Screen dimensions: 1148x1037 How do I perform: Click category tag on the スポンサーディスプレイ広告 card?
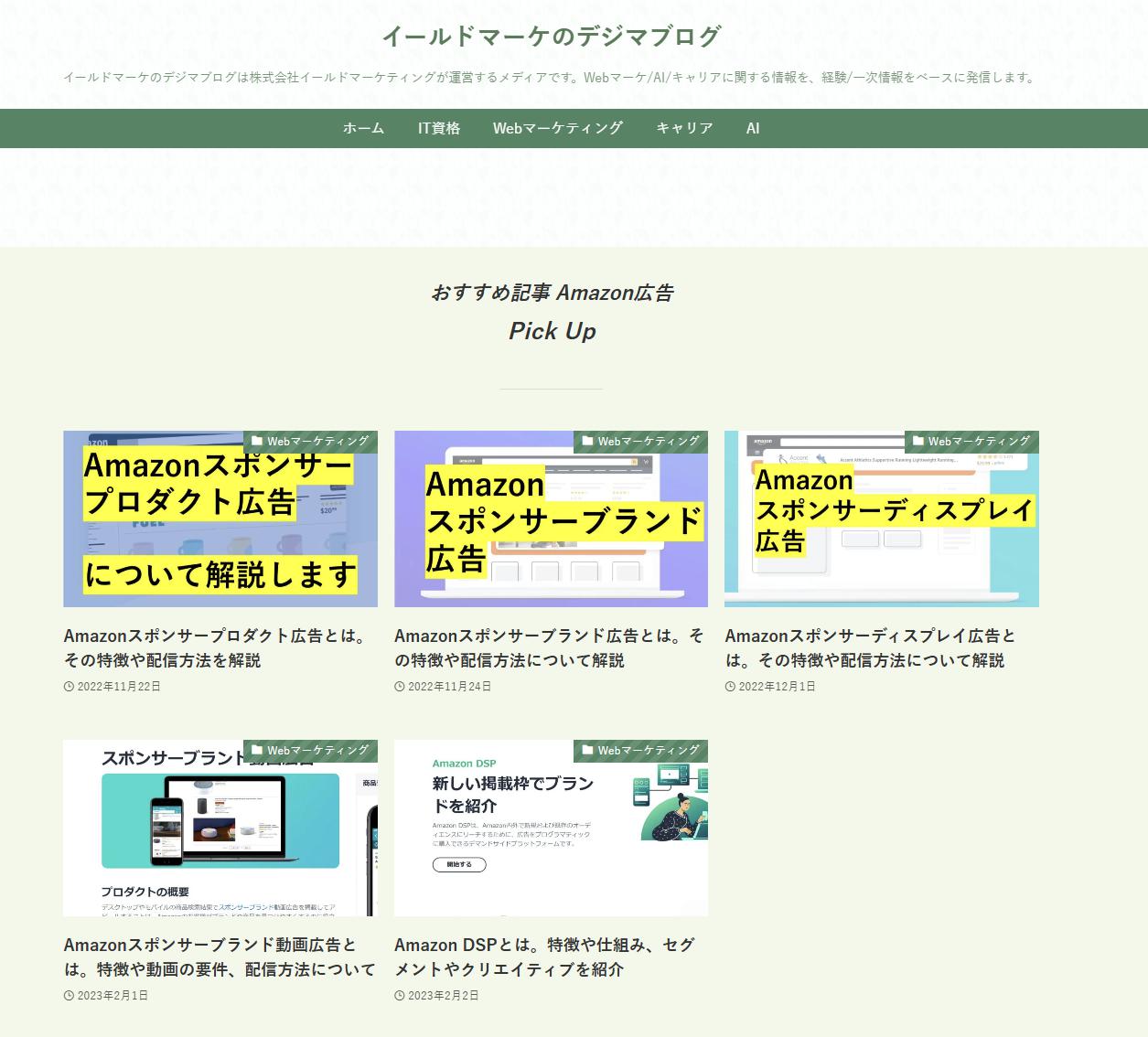[971, 442]
